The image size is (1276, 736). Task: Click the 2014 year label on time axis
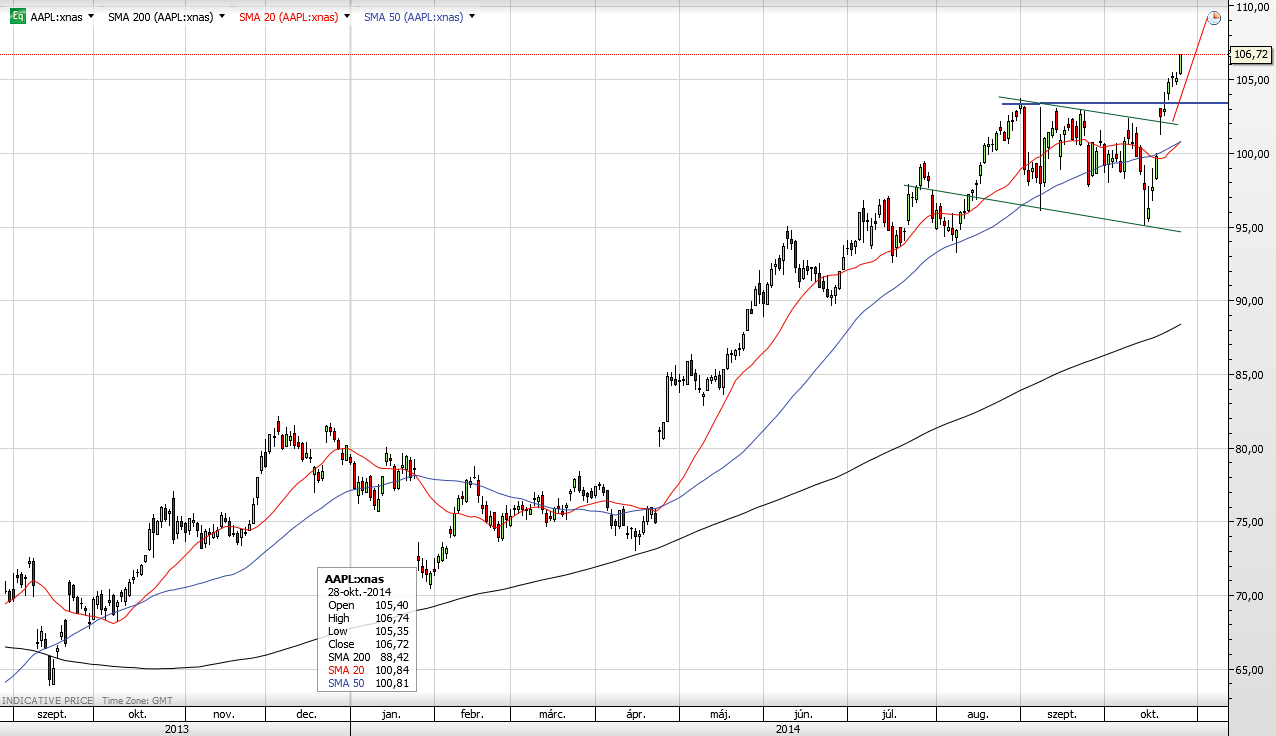788,729
